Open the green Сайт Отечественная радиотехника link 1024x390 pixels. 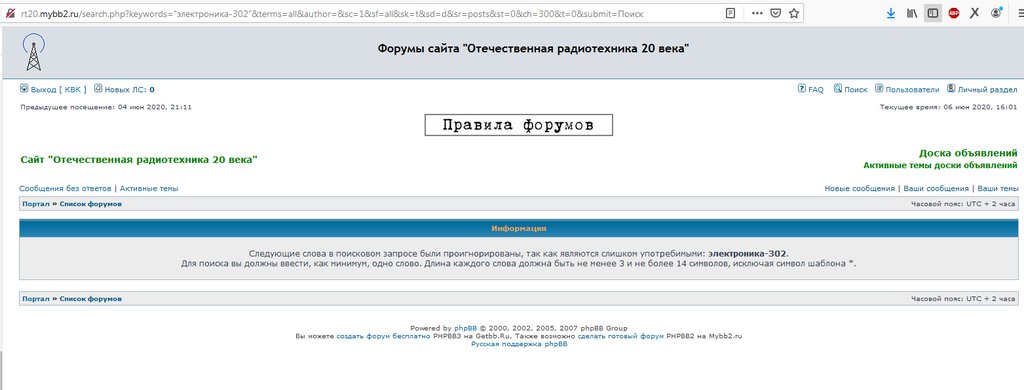pyautogui.click(x=138, y=159)
